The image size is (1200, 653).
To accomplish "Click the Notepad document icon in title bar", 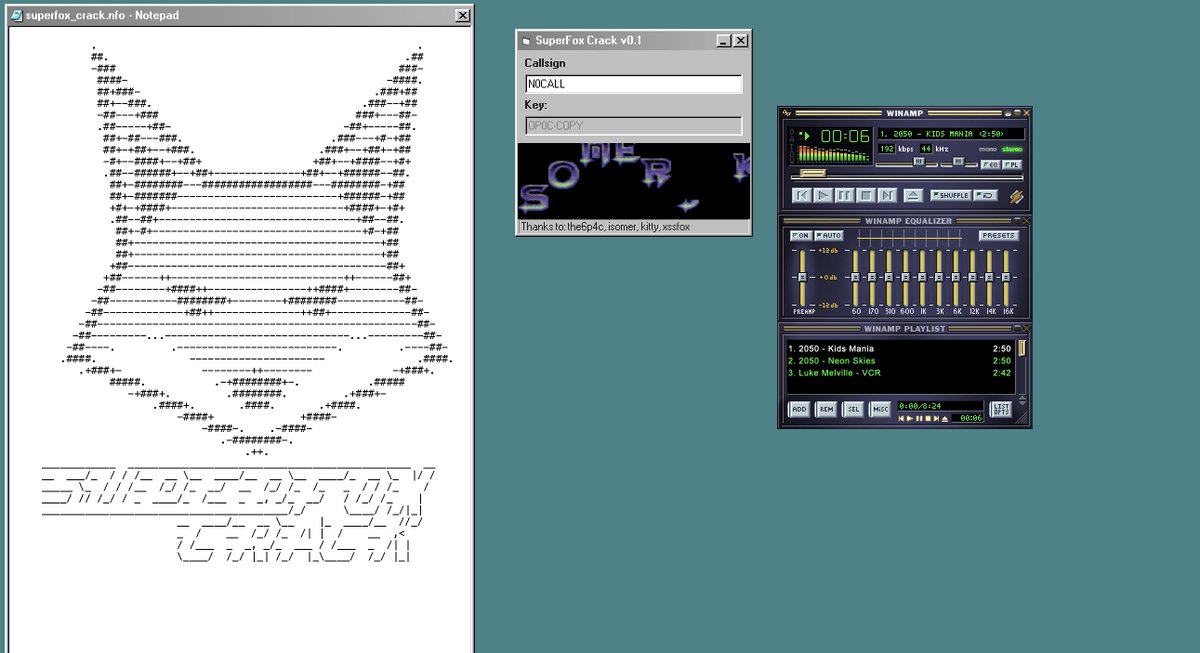I will [16, 16].
